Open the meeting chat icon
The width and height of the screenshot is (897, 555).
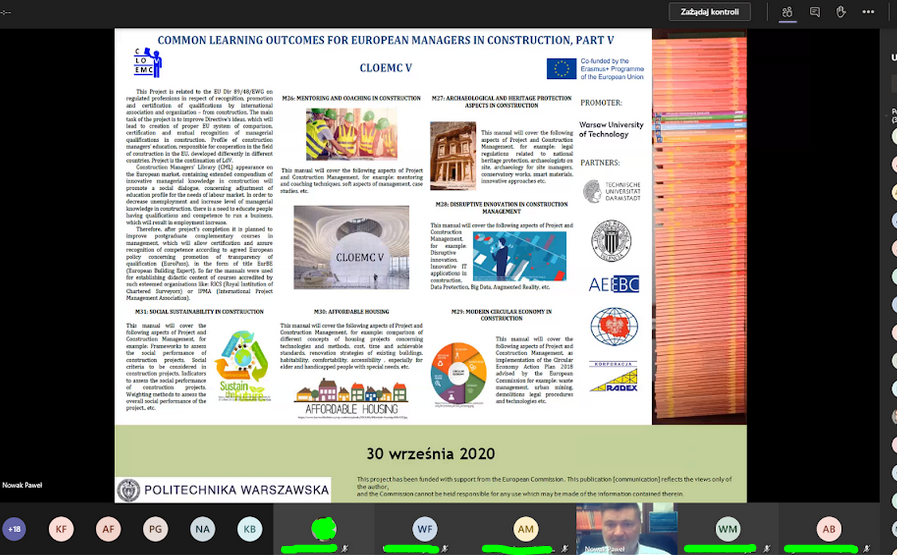pyautogui.click(x=815, y=11)
